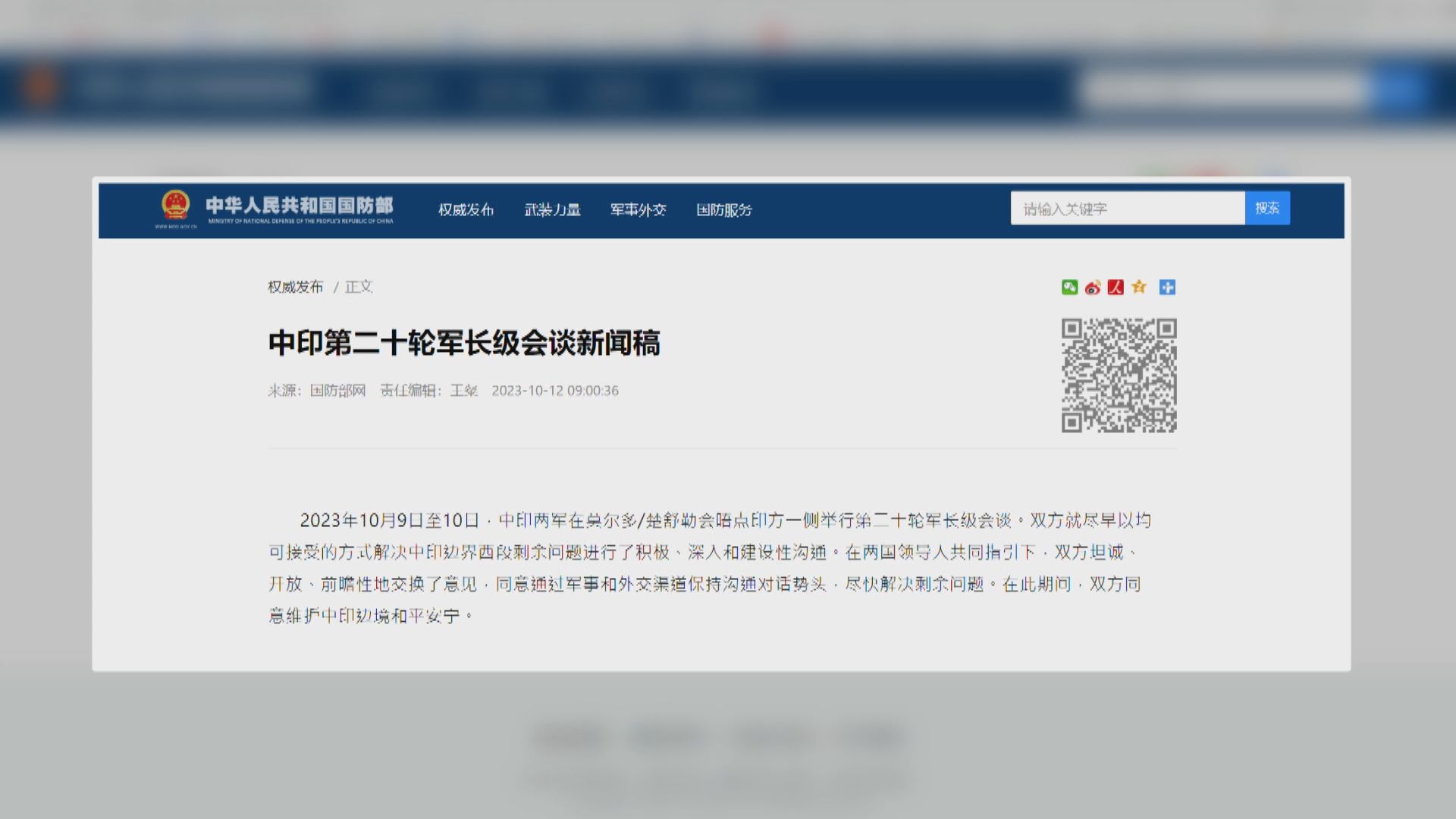1456x819 pixels.
Task: Open the 国防服务 section
Action: click(x=723, y=210)
